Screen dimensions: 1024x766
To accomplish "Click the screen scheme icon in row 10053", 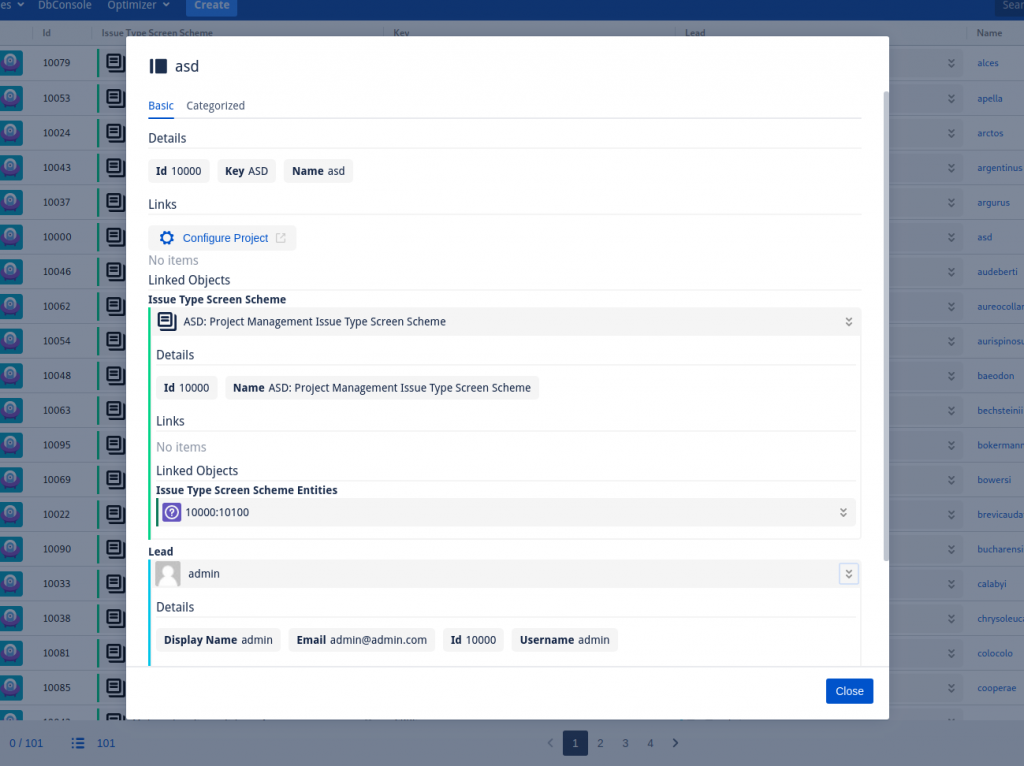I will pyautogui.click(x=116, y=98).
